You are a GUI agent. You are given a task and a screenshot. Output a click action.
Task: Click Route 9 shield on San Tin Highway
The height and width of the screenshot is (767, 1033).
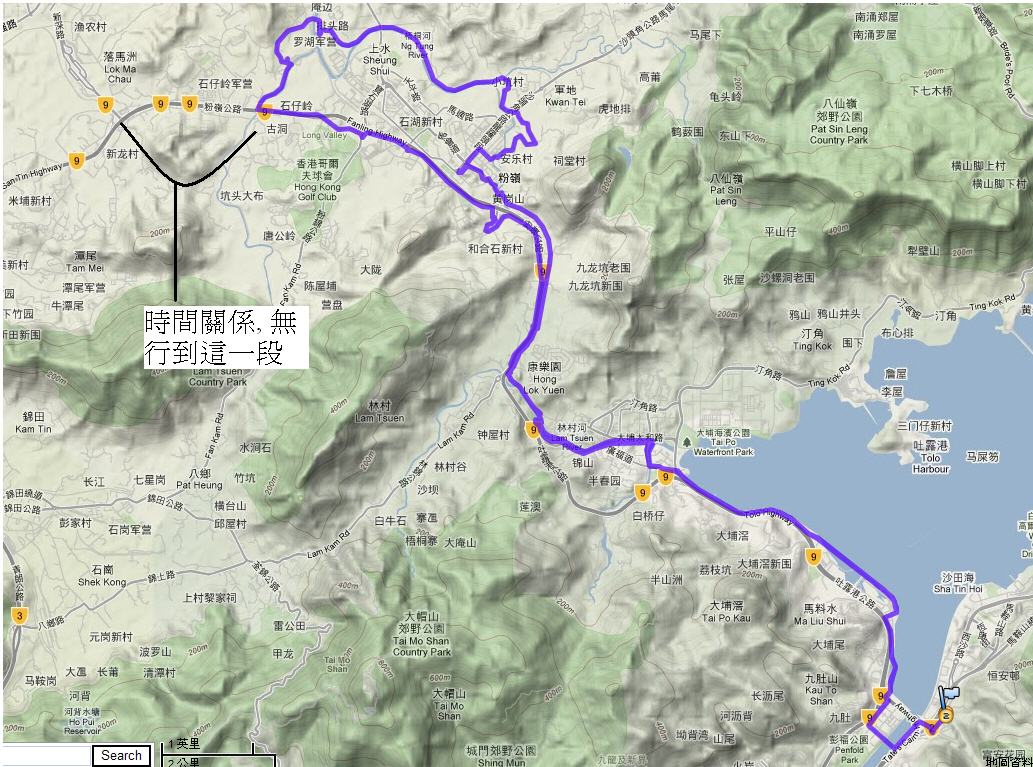coord(76,161)
